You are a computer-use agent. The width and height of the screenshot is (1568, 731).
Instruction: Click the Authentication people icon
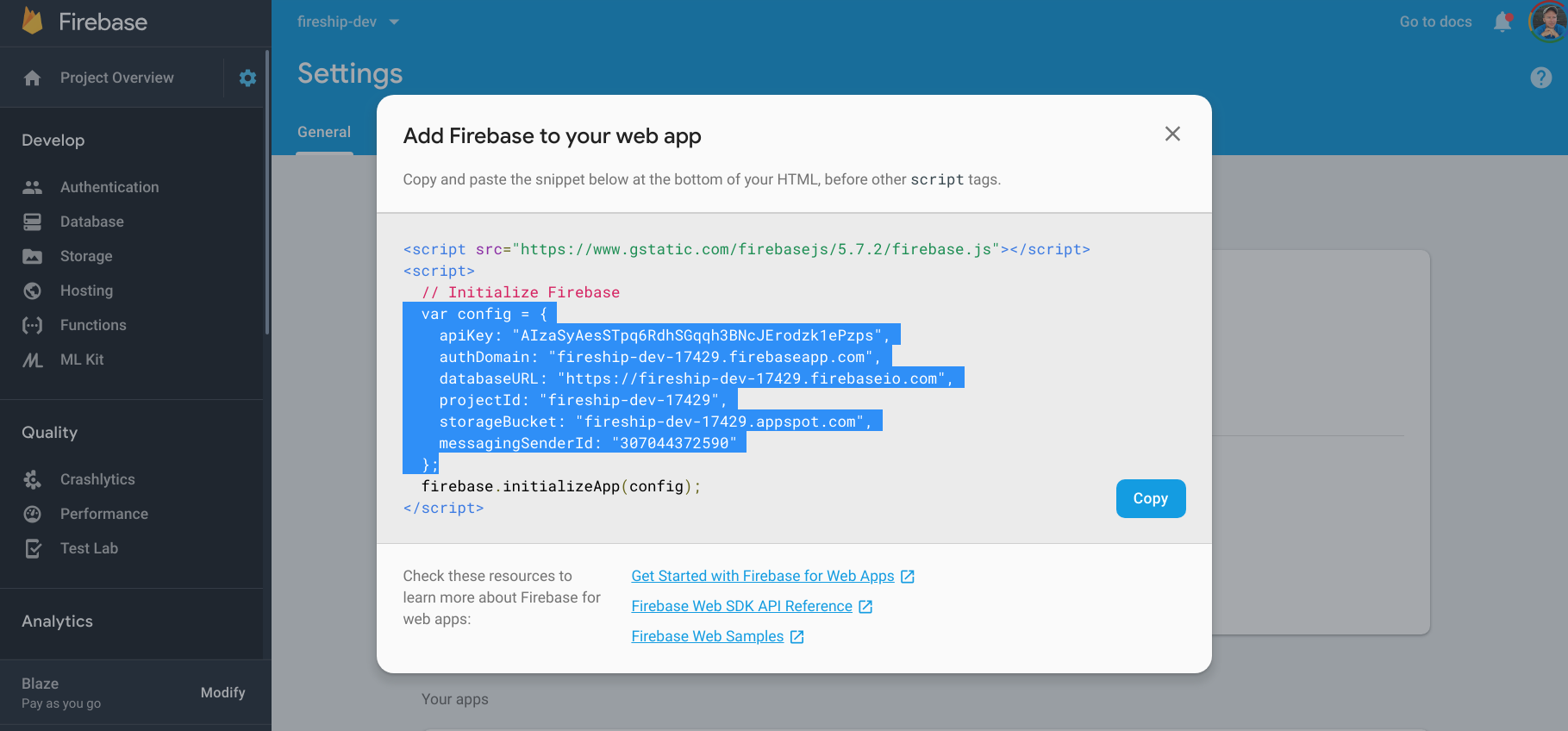click(33, 187)
